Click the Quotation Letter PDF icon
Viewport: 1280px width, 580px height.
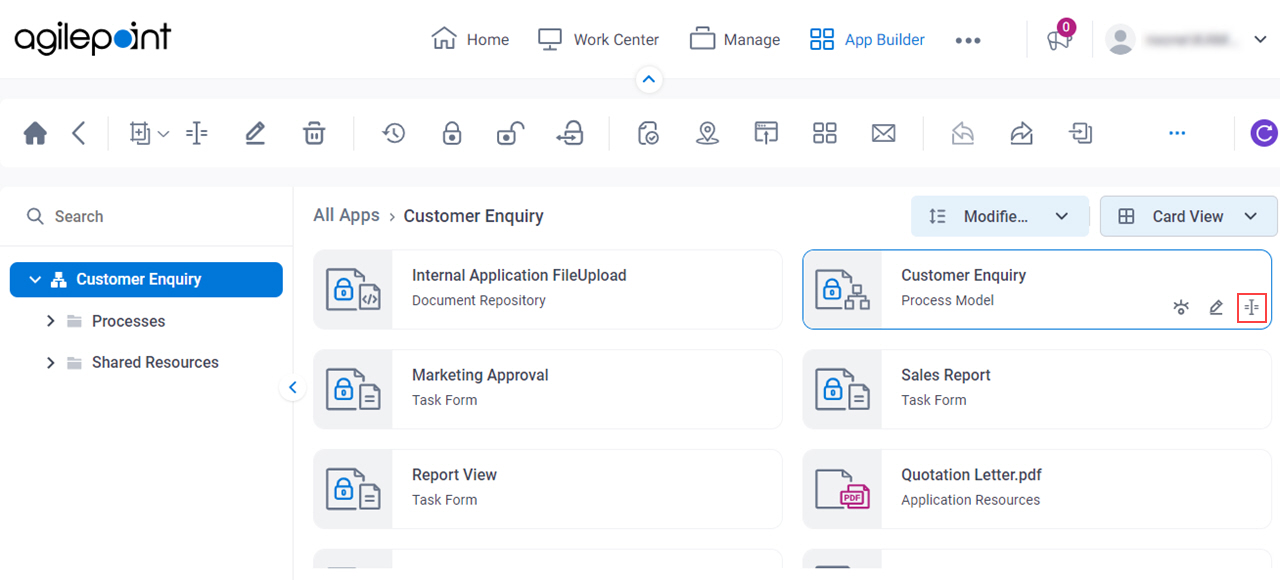click(x=842, y=489)
